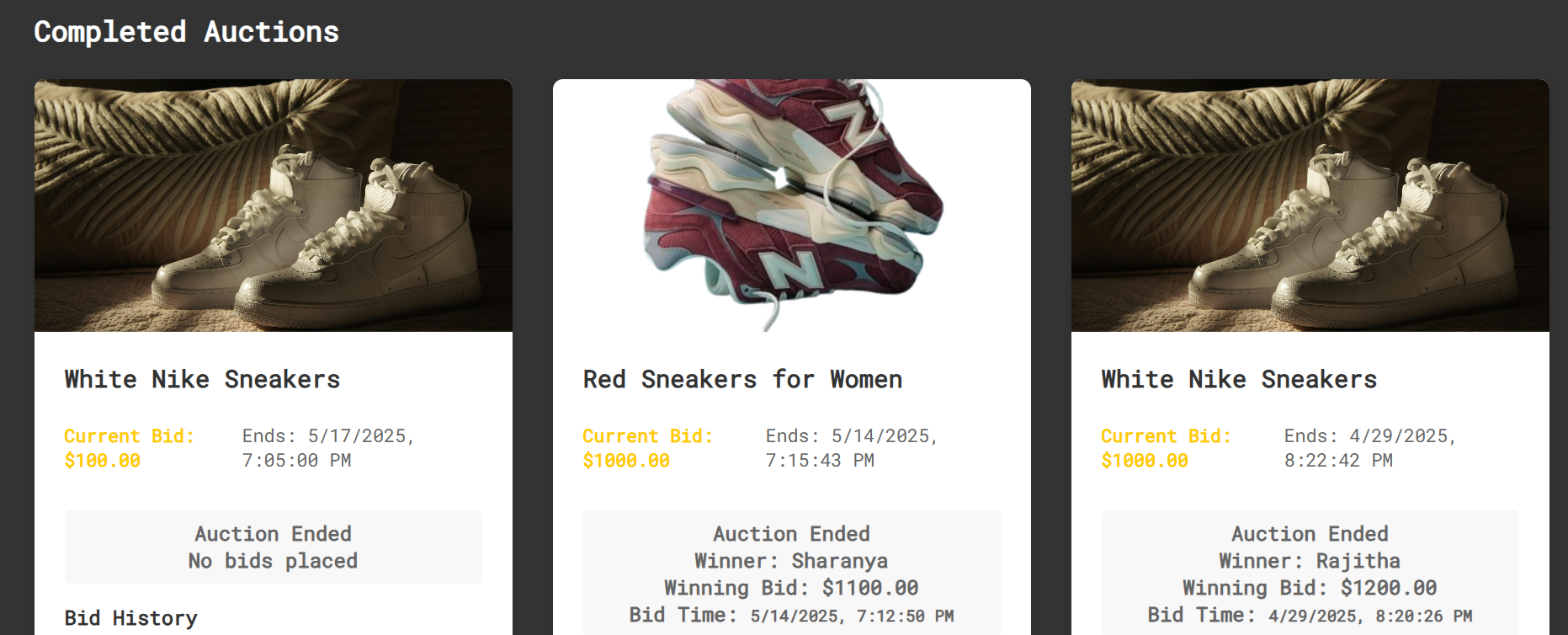Select the Red Sneakers for Women title
The image size is (1568, 635).
point(742,380)
